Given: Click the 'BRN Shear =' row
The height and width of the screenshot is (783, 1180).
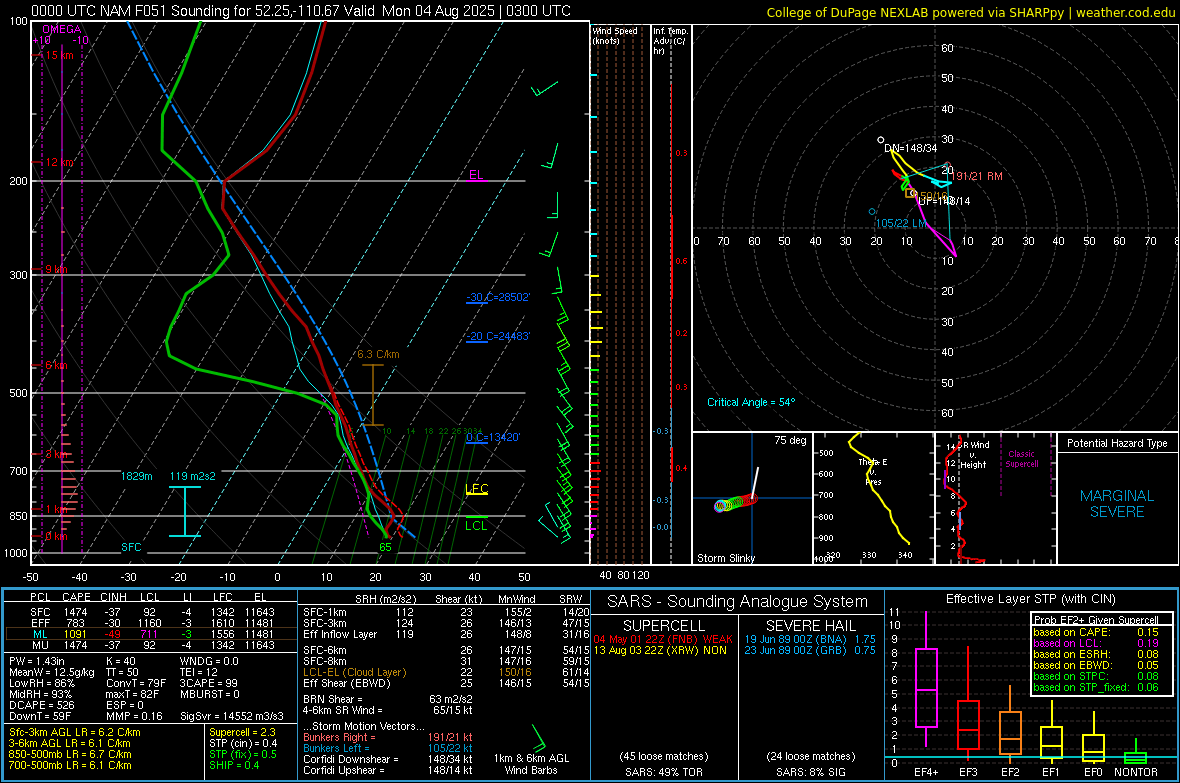Looking at the screenshot, I should pos(388,699).
